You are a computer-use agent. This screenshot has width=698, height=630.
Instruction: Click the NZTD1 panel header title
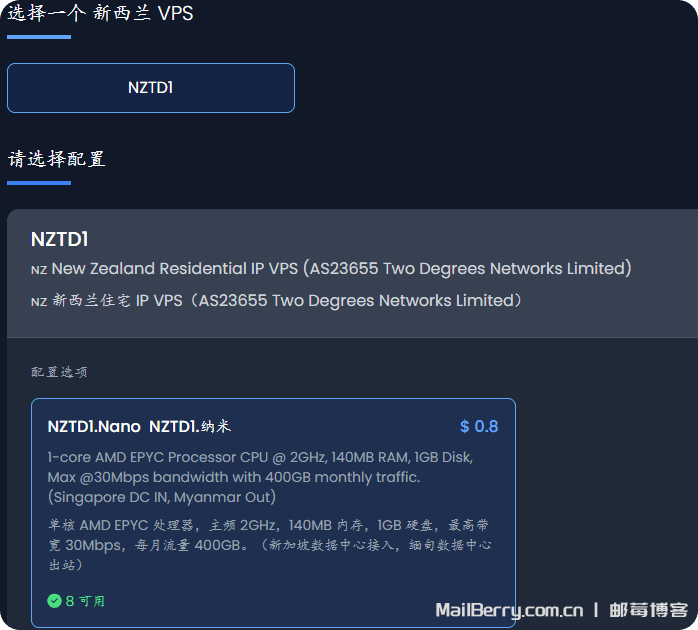coord(60,240)
